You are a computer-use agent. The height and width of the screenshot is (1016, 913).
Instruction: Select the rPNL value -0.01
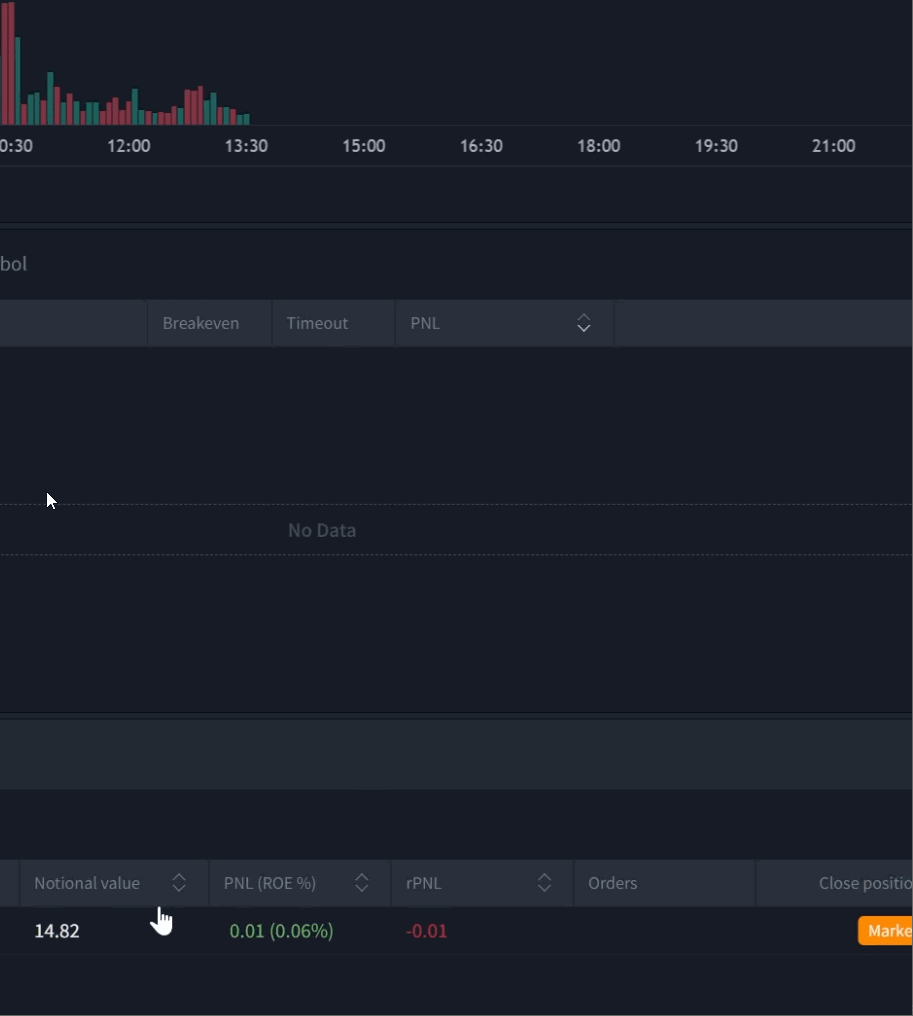pyautogui.click(x=426, y=931)
